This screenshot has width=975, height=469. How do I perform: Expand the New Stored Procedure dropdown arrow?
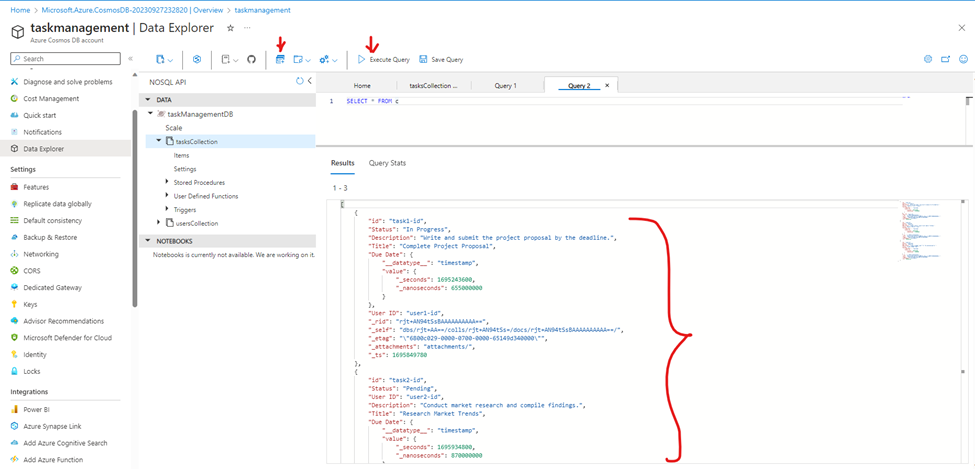click(x=335, y=60)
